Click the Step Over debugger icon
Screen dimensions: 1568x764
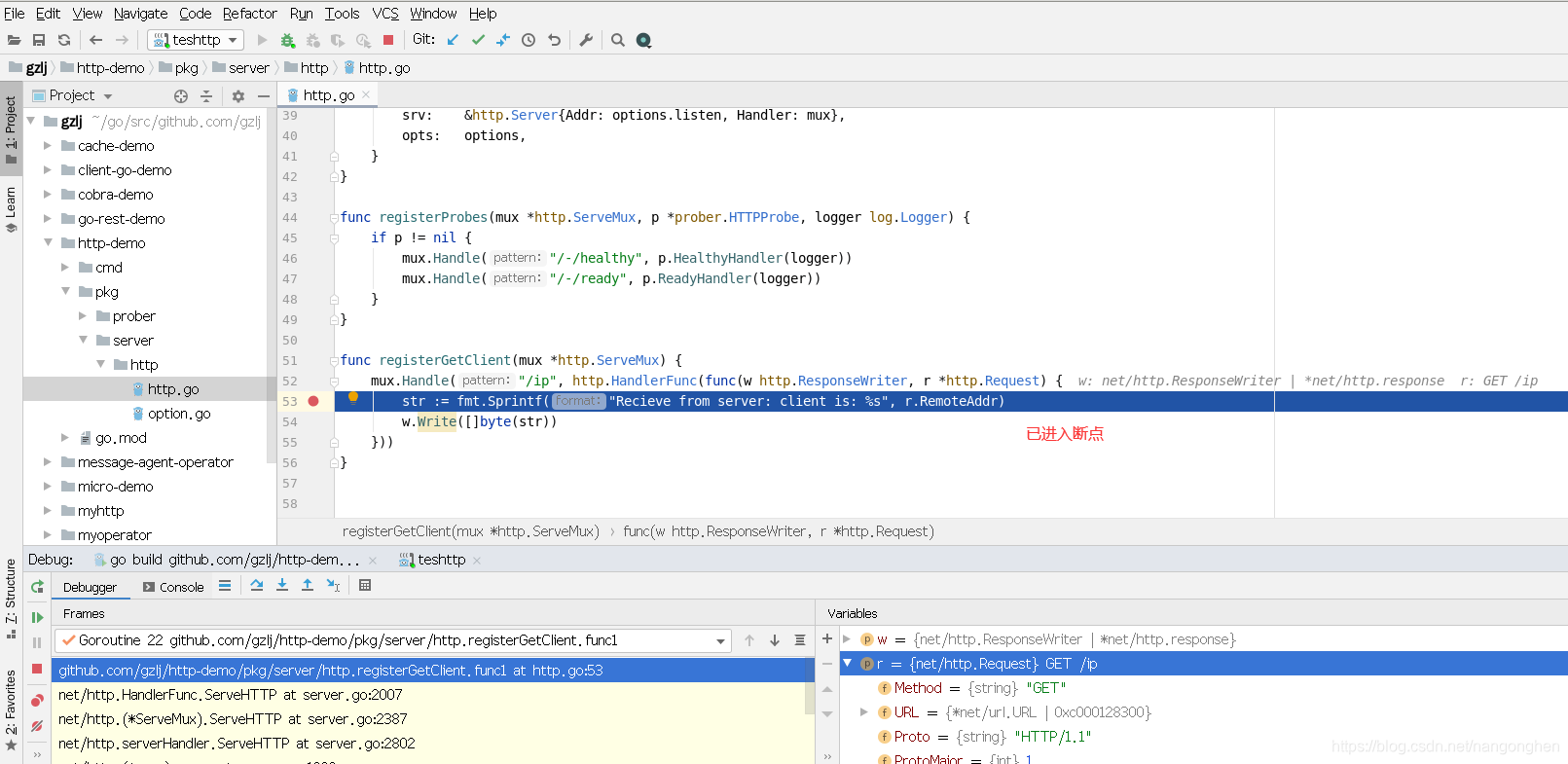(x=257, y=586)
